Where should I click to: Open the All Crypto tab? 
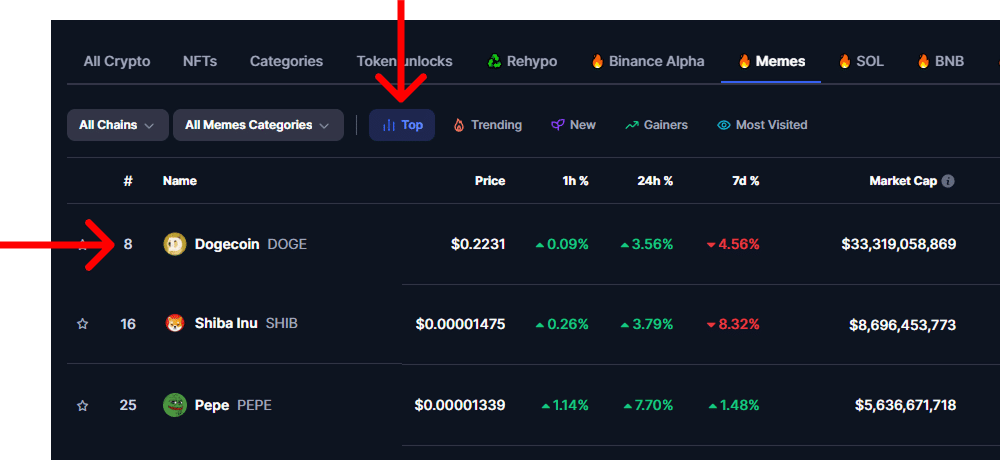[117, 61]
